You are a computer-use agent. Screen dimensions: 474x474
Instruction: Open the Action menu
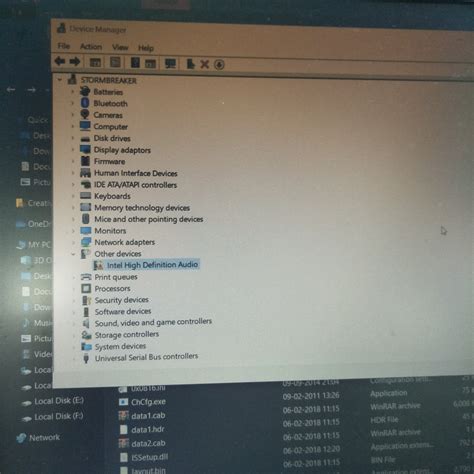91,47
